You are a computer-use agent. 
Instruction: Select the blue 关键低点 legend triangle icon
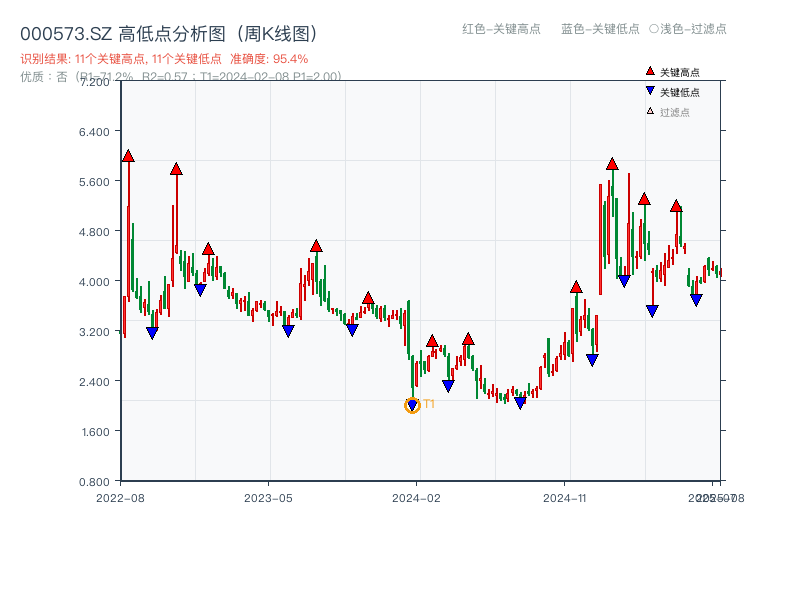648,89
